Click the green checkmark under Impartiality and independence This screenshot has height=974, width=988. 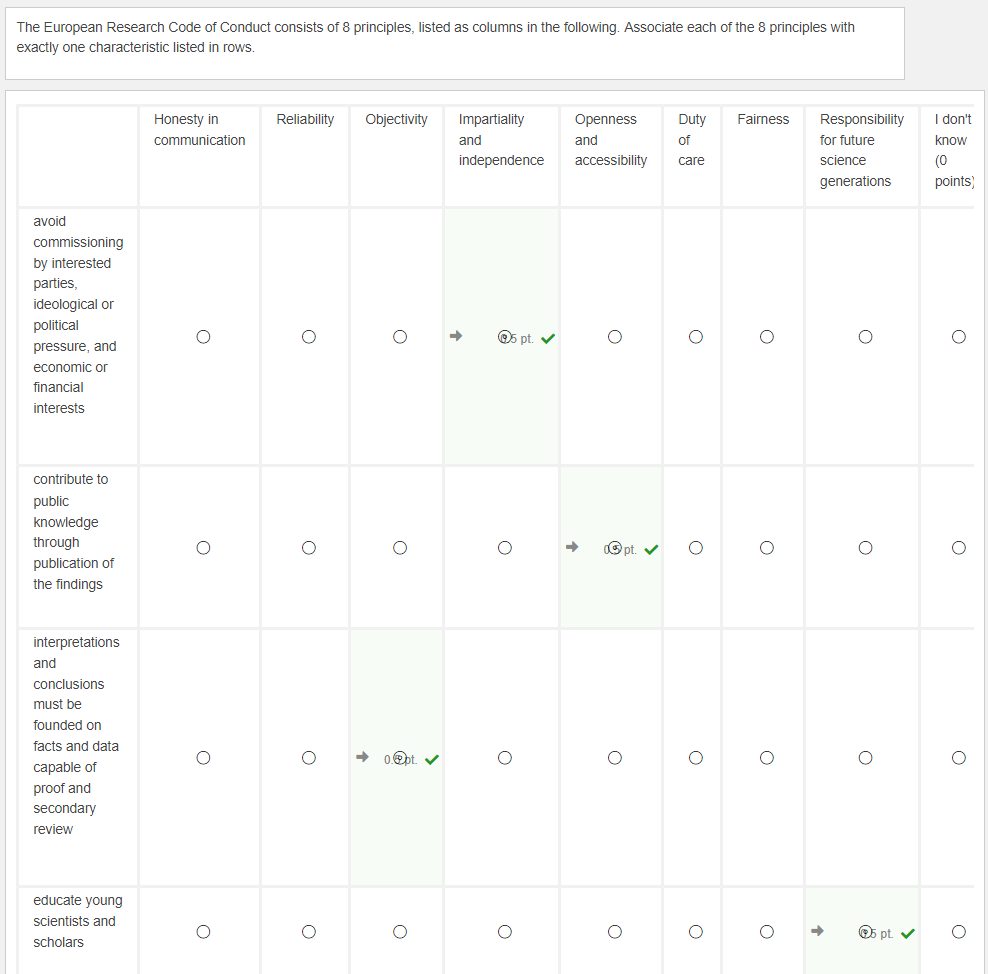coord(548,338)
